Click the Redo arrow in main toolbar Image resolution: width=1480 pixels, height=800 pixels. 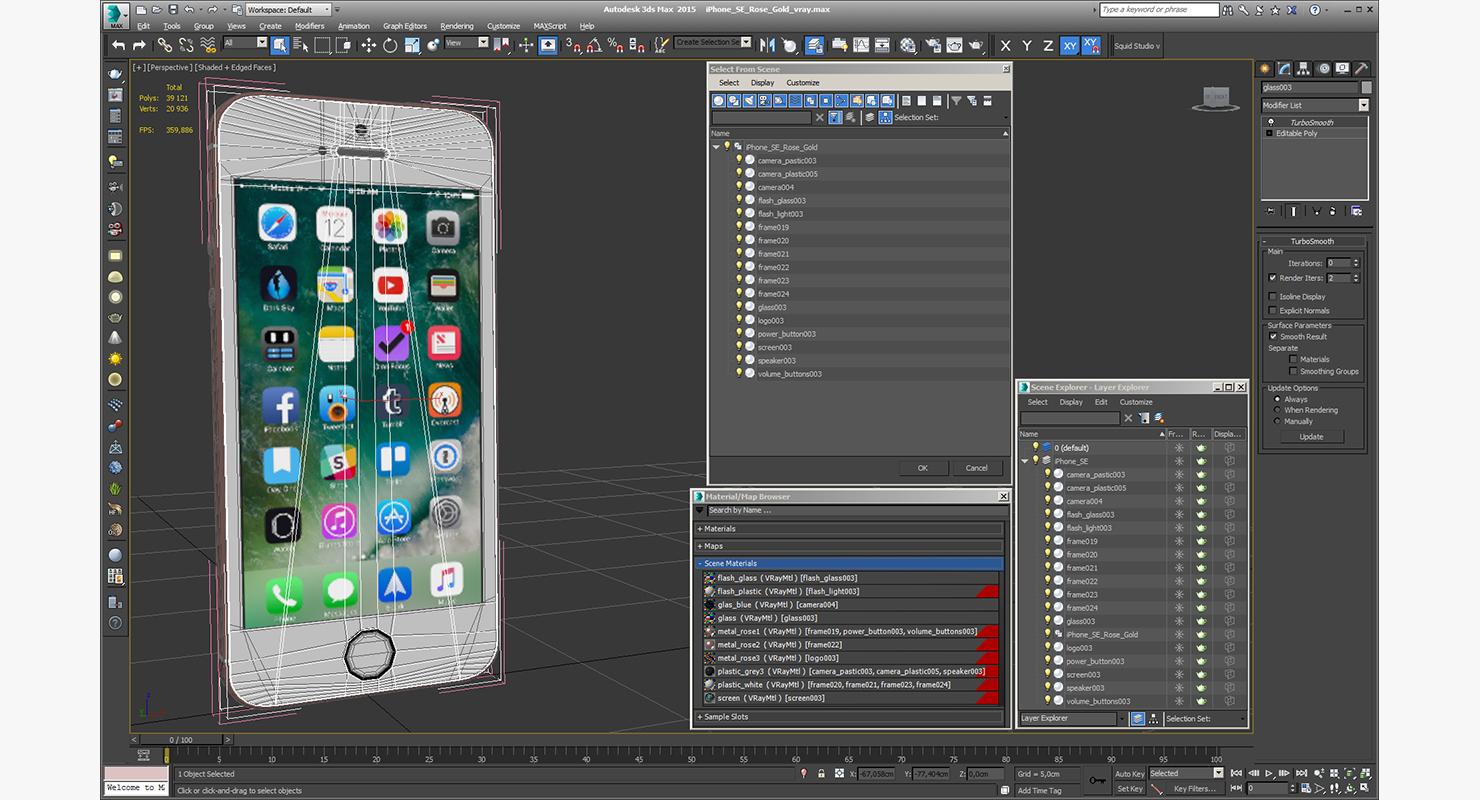(x=139, y=45)
